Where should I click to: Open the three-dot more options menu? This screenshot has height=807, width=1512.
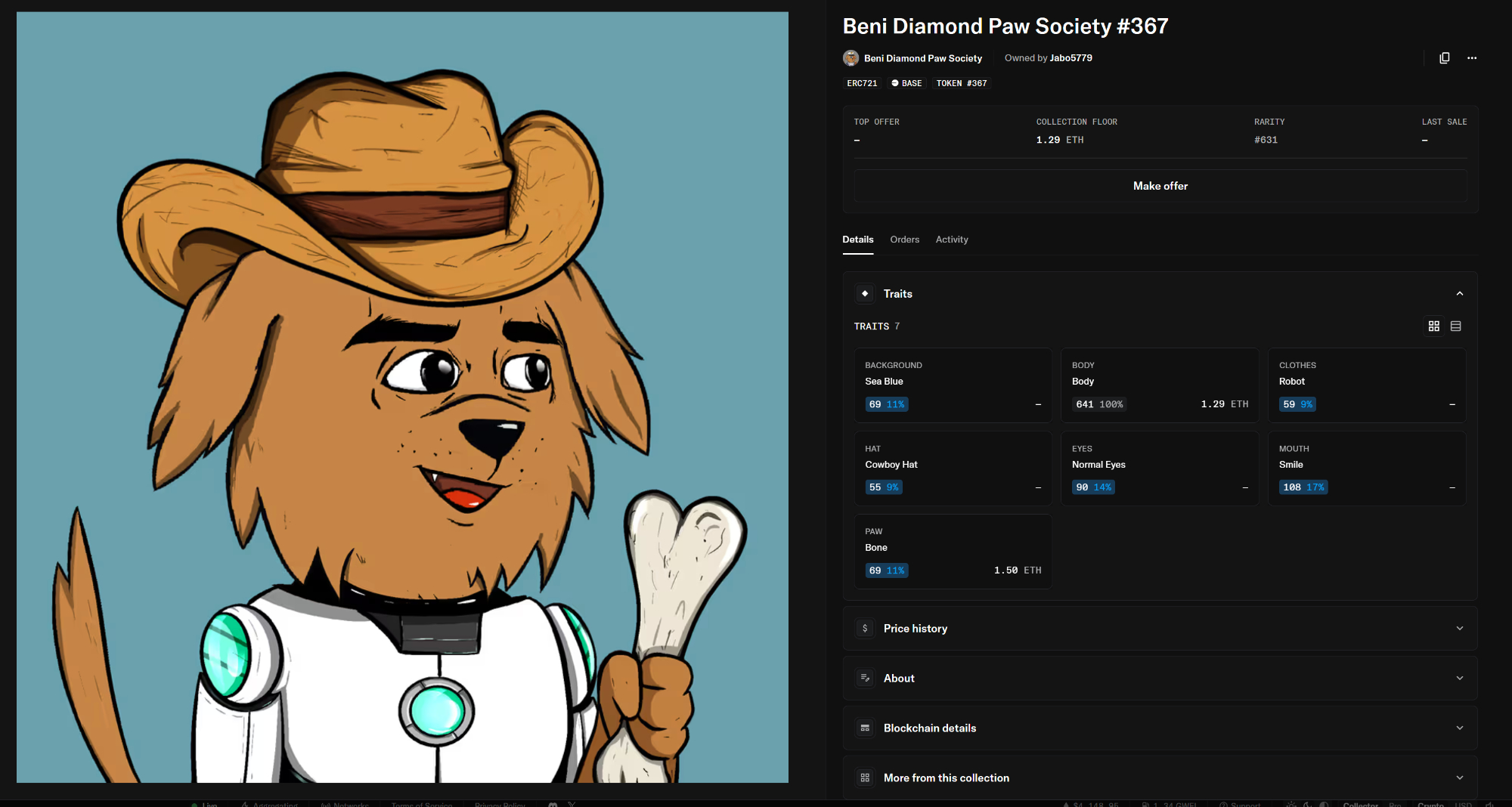pyautogui.click(x=1472, y=58)
